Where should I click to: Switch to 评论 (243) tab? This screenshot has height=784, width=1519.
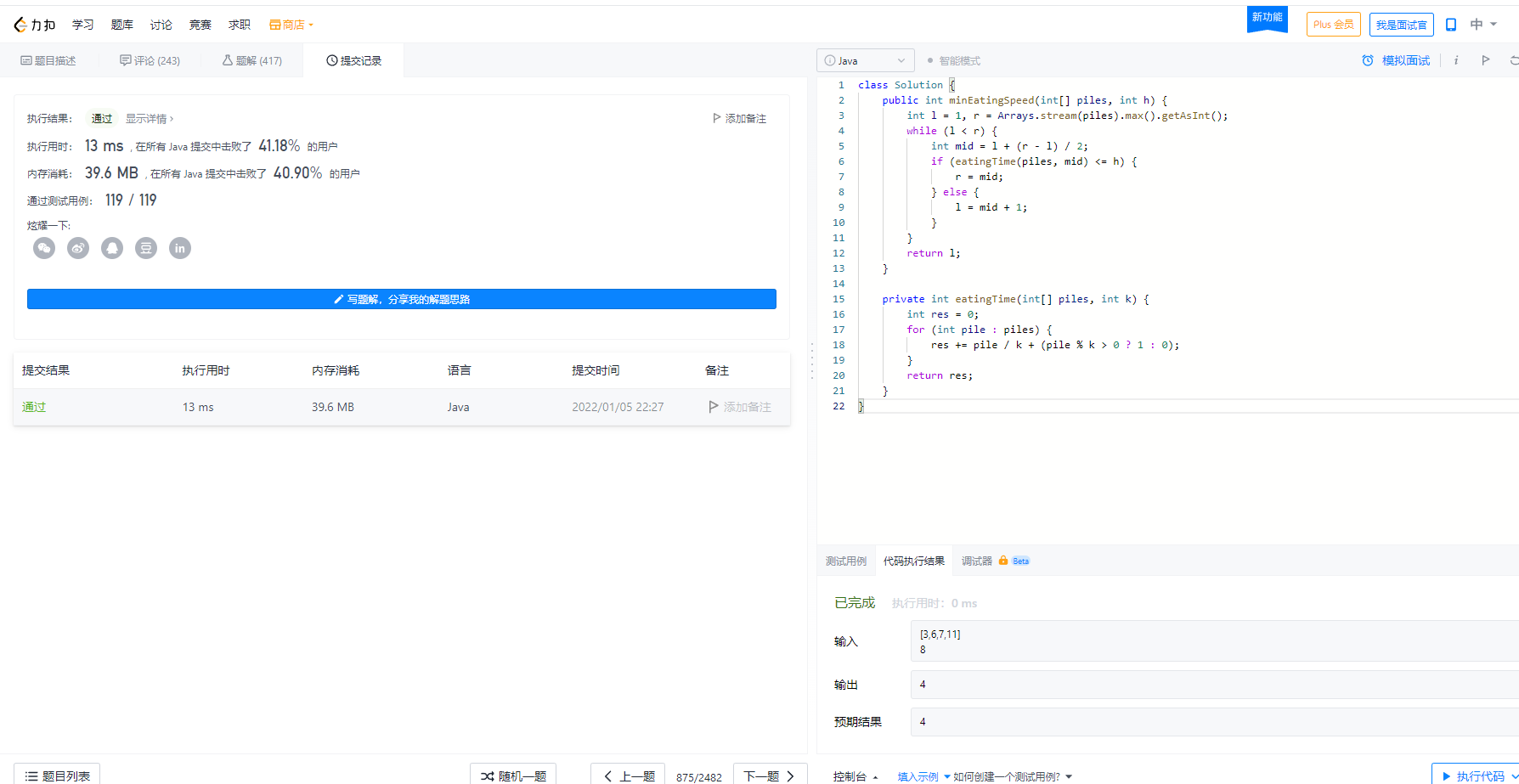[150, 60]
